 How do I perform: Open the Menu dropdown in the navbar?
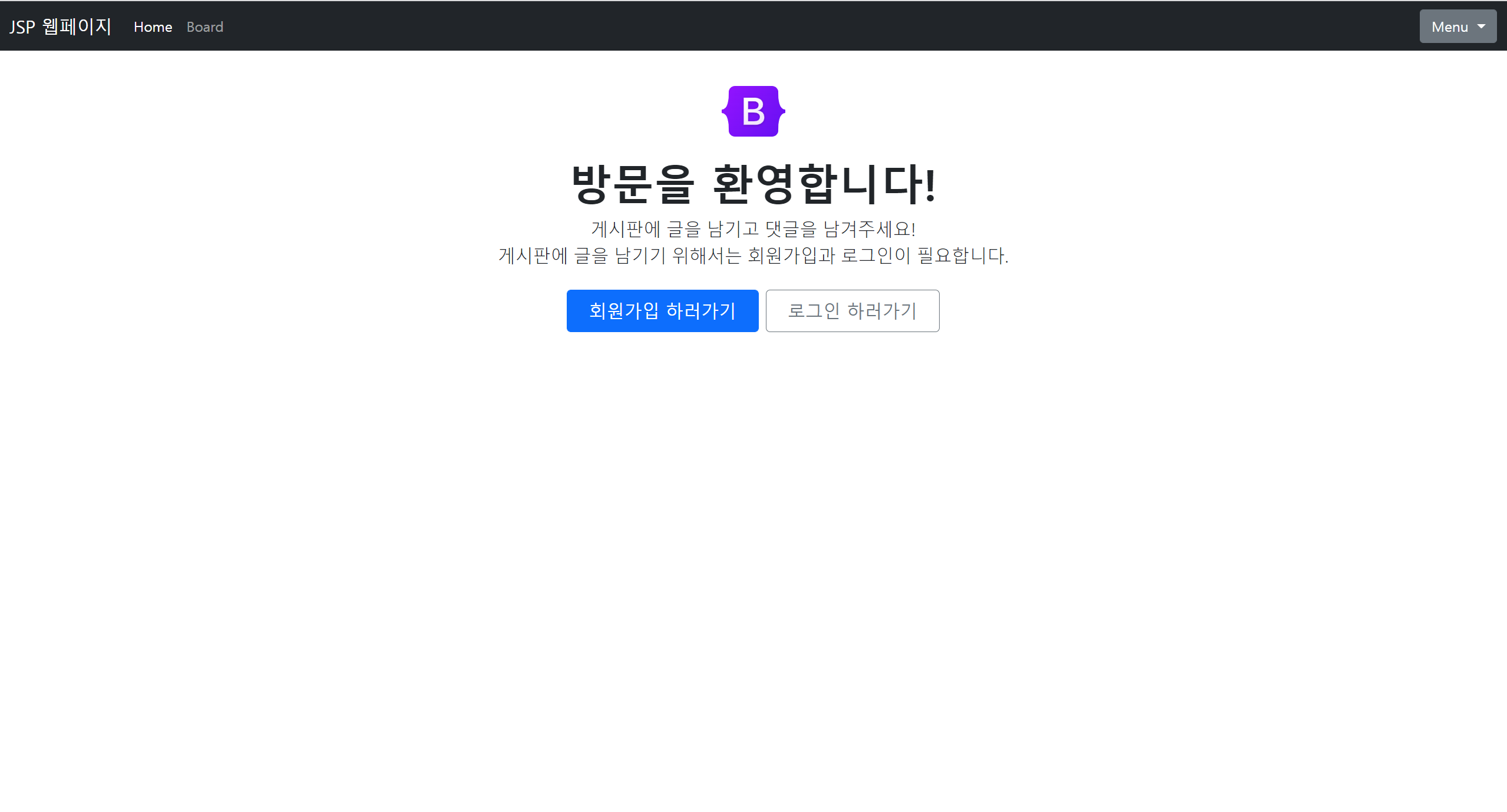pyautogui.click(x=1458, y=26)
